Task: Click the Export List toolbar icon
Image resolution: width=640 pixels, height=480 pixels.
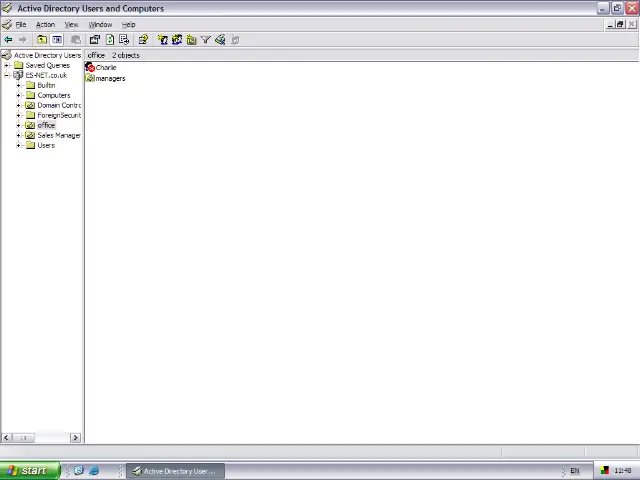Action: point(124,40)
